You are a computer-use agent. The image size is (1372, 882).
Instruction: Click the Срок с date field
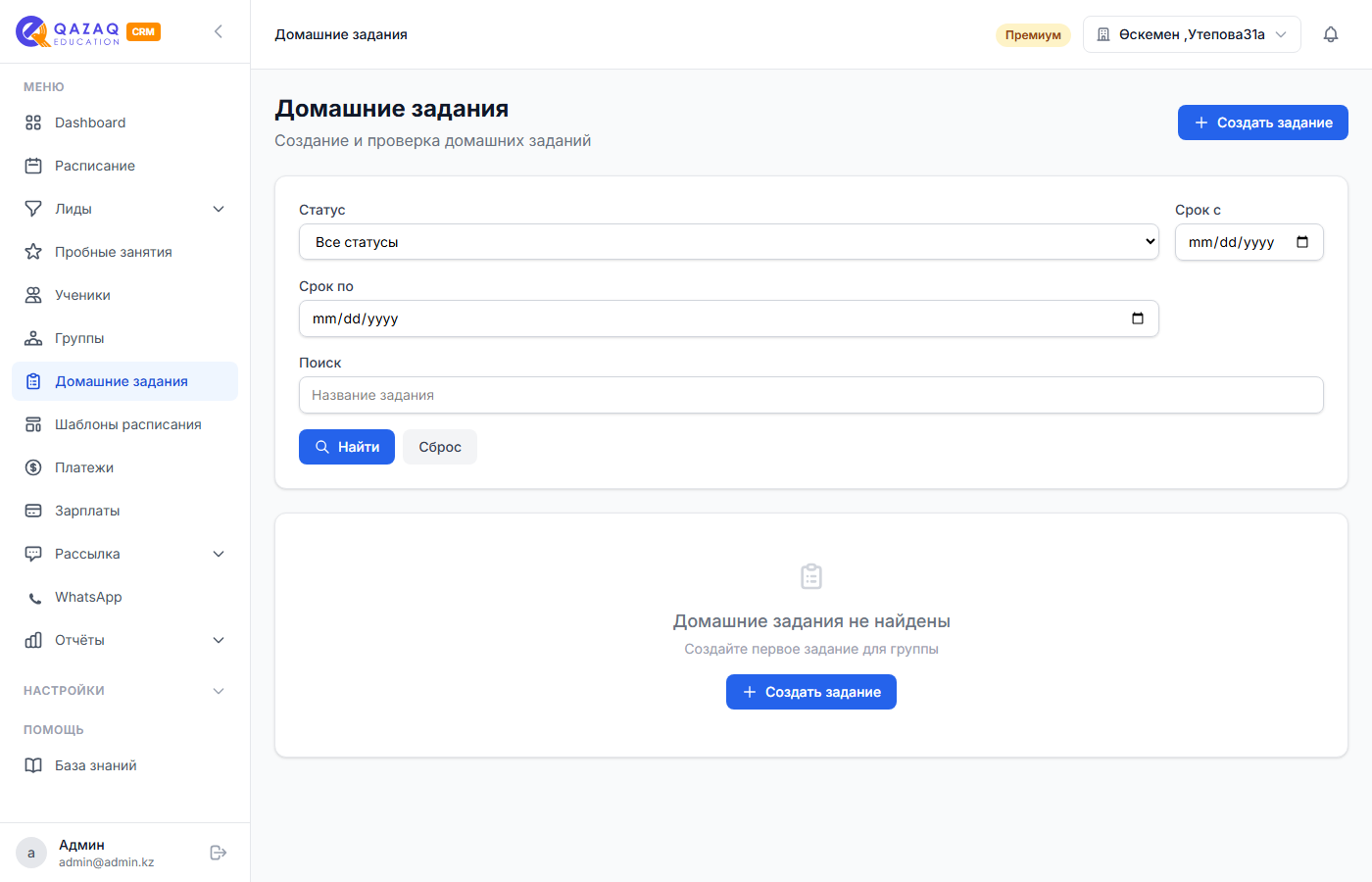pos(1249,242)
